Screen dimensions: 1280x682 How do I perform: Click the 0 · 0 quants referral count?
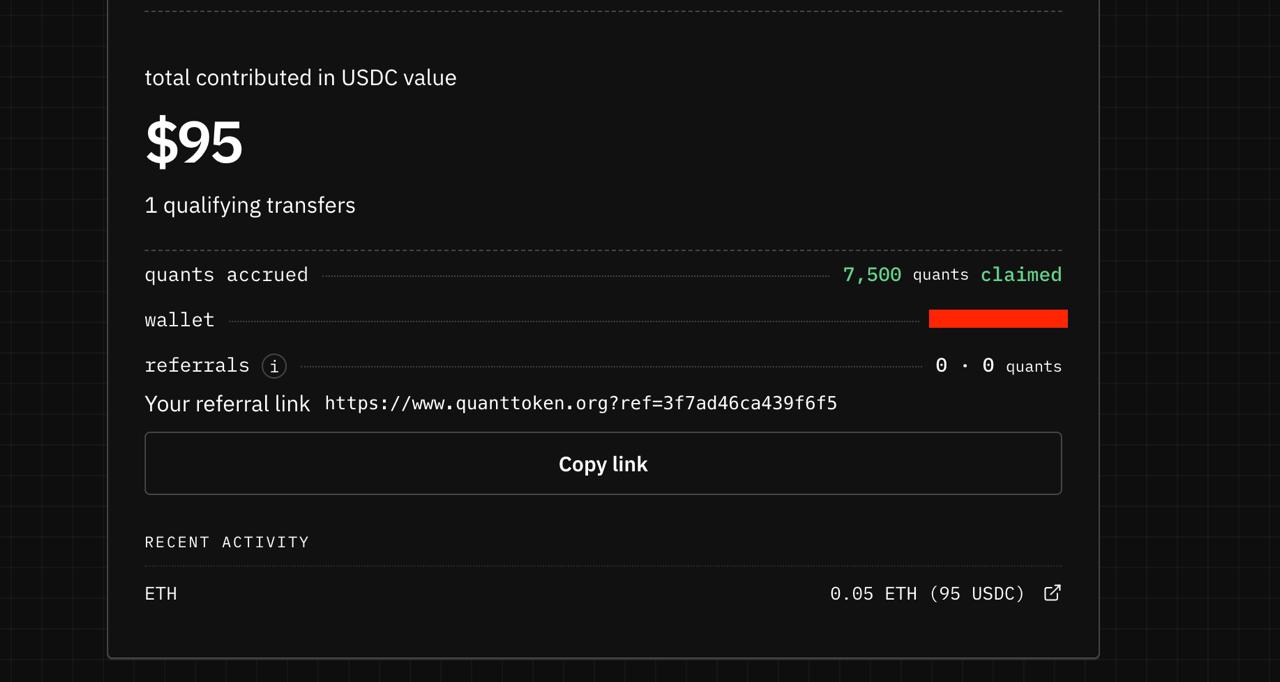point(998,366)
